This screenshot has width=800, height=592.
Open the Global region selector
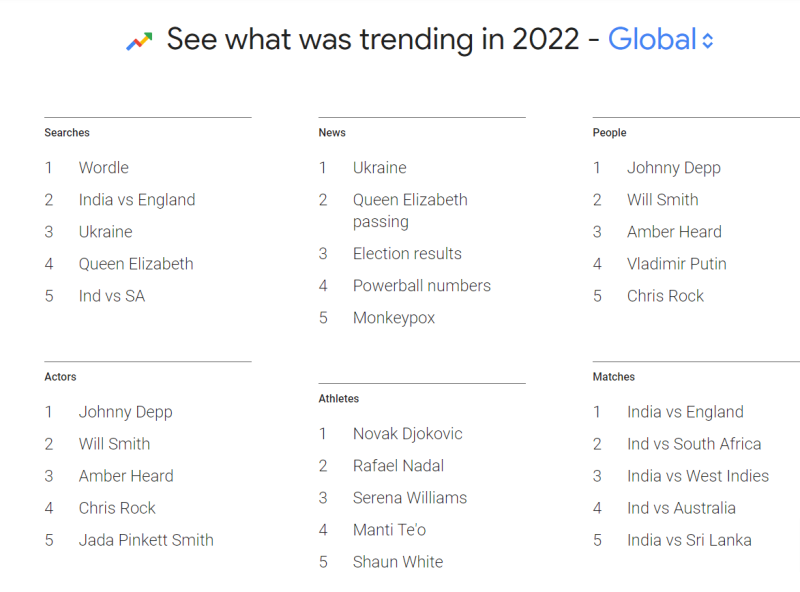[651, 39]
